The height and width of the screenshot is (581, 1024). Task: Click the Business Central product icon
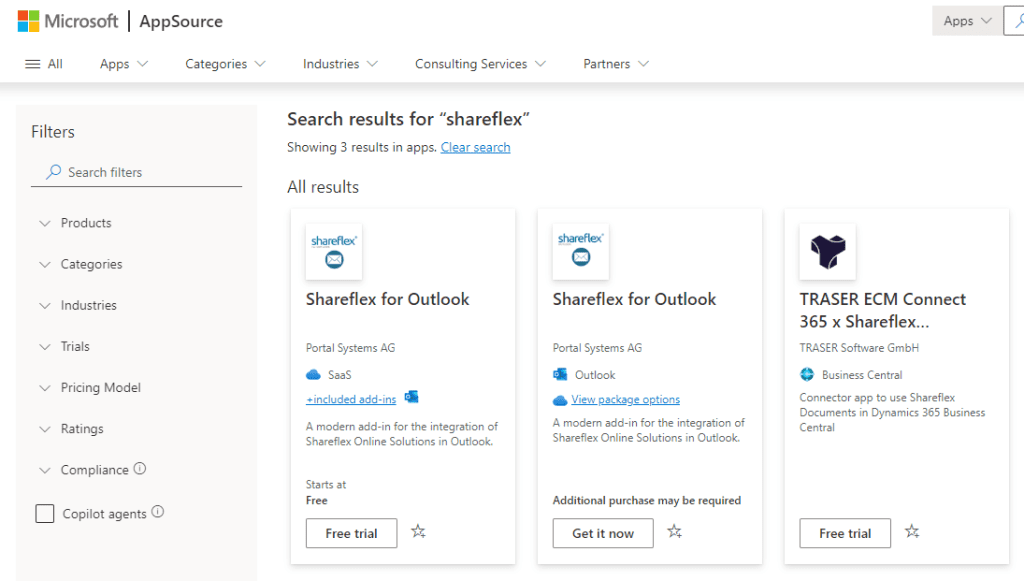coord(807,375)
